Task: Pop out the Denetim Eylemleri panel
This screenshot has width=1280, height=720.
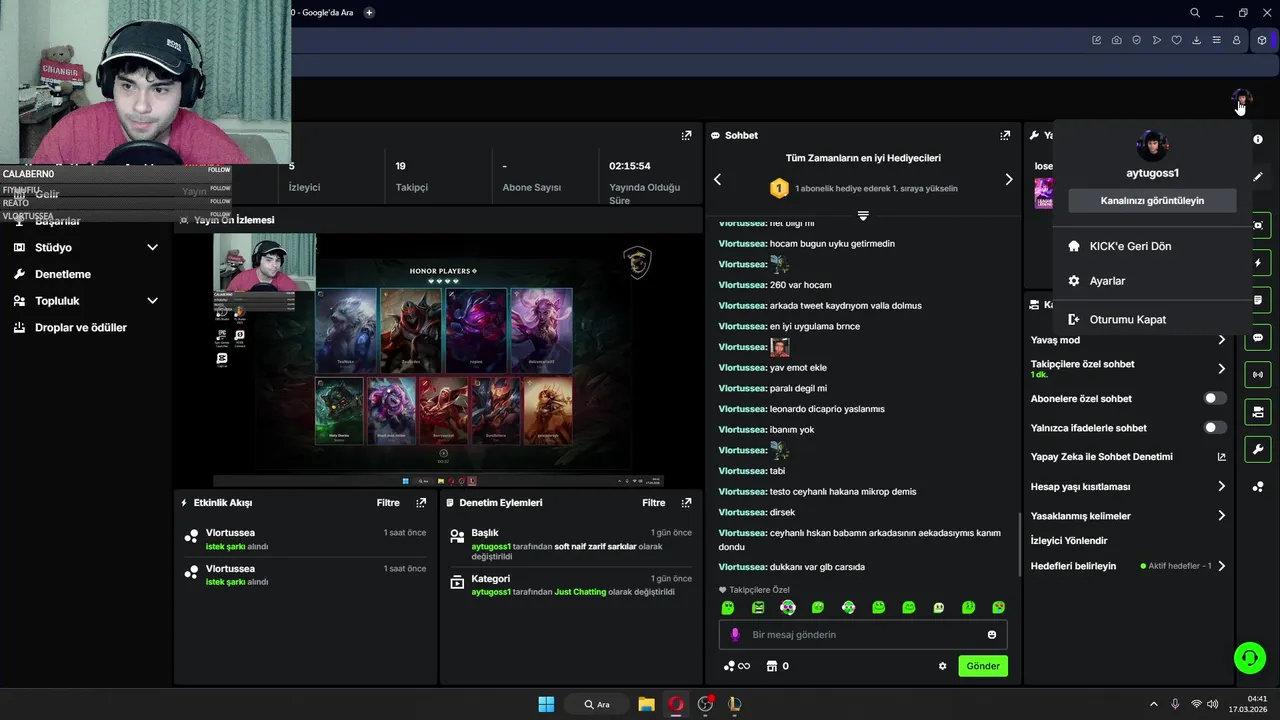Action: 686,503
